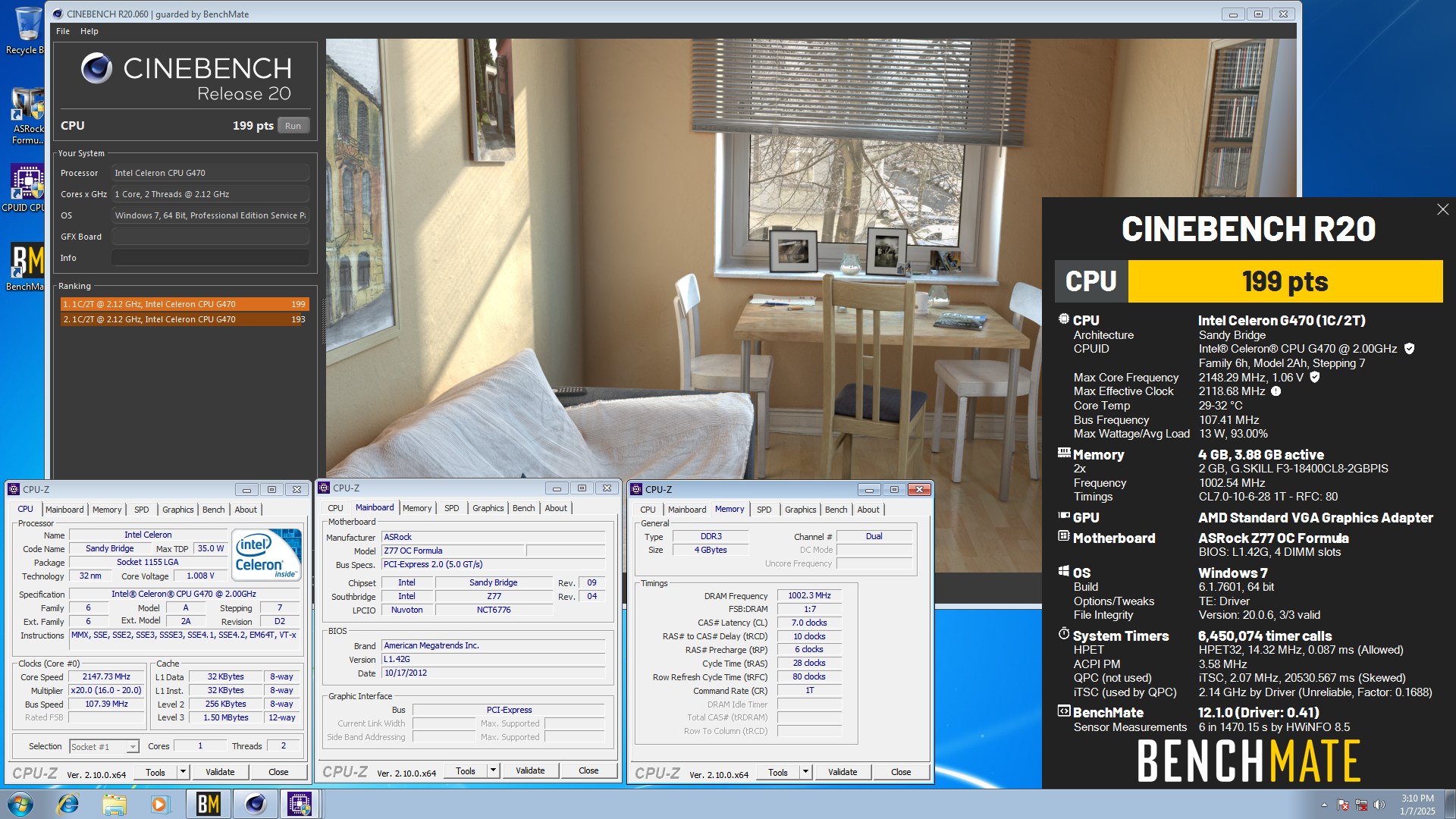The image size is (1456, 819).
Task: Click the System Timers clock icon
Action: pos(1064,634)
